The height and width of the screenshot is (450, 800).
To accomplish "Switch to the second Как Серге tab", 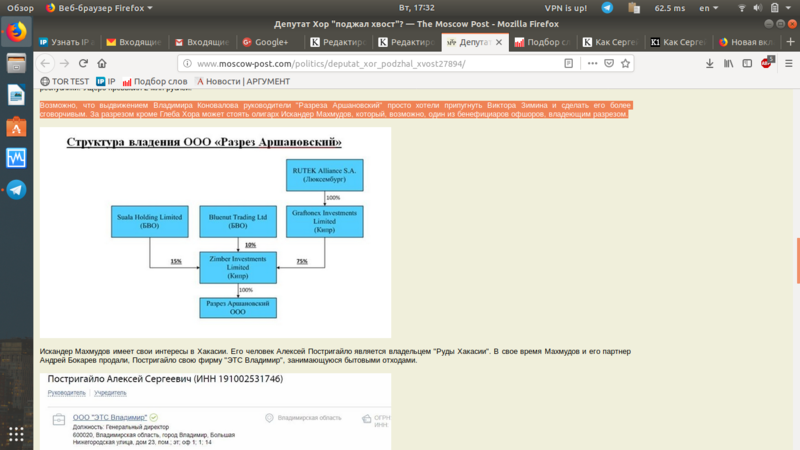I will pyautogui.click(x=678, y=42).
